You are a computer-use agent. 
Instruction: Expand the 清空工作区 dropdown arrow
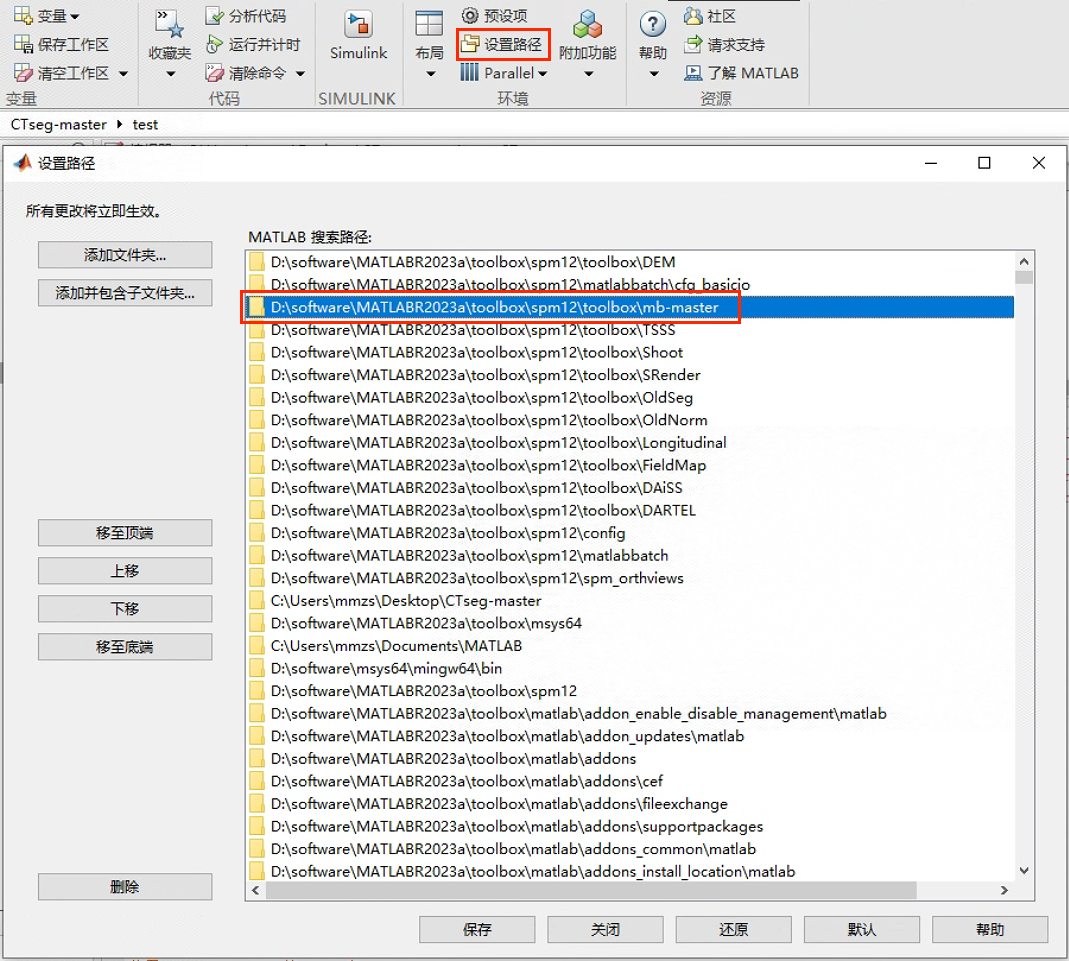click(x=123, y=73)
